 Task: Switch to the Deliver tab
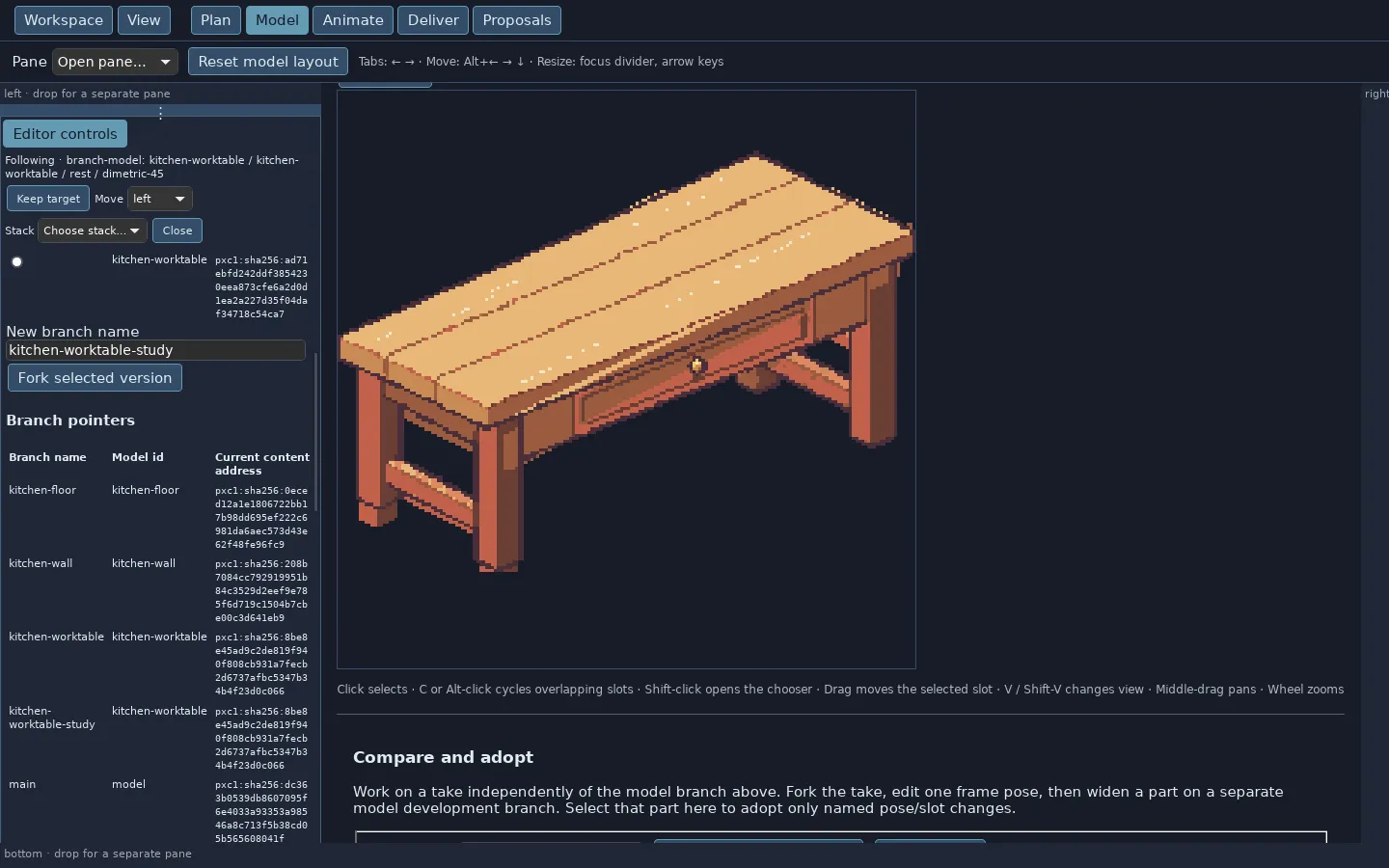pyautogui.click(x=433, y=20)
